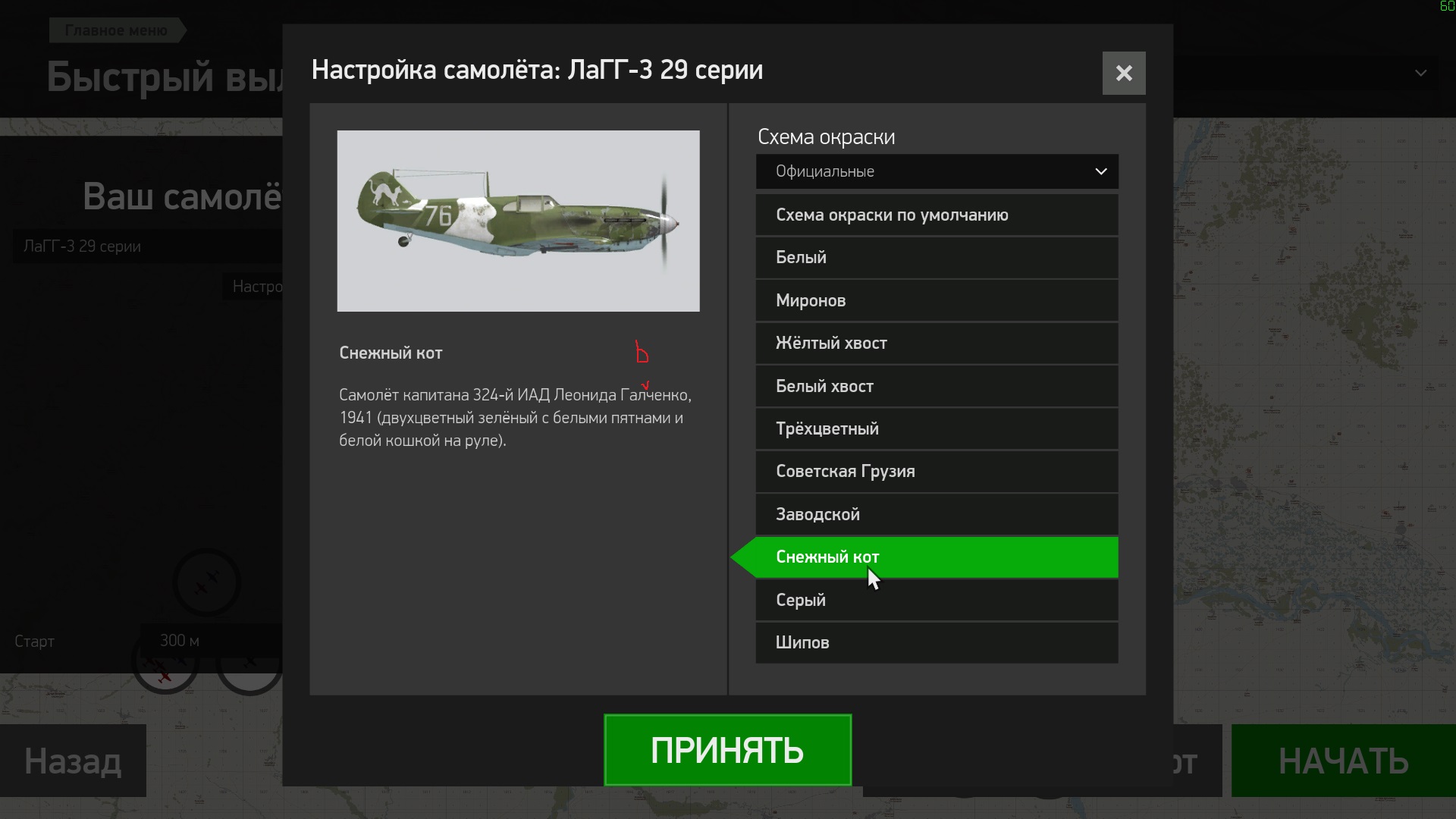Screen dimensions: 1456x819
Task: Choose the Серый paint scheme
Action: 937,600
